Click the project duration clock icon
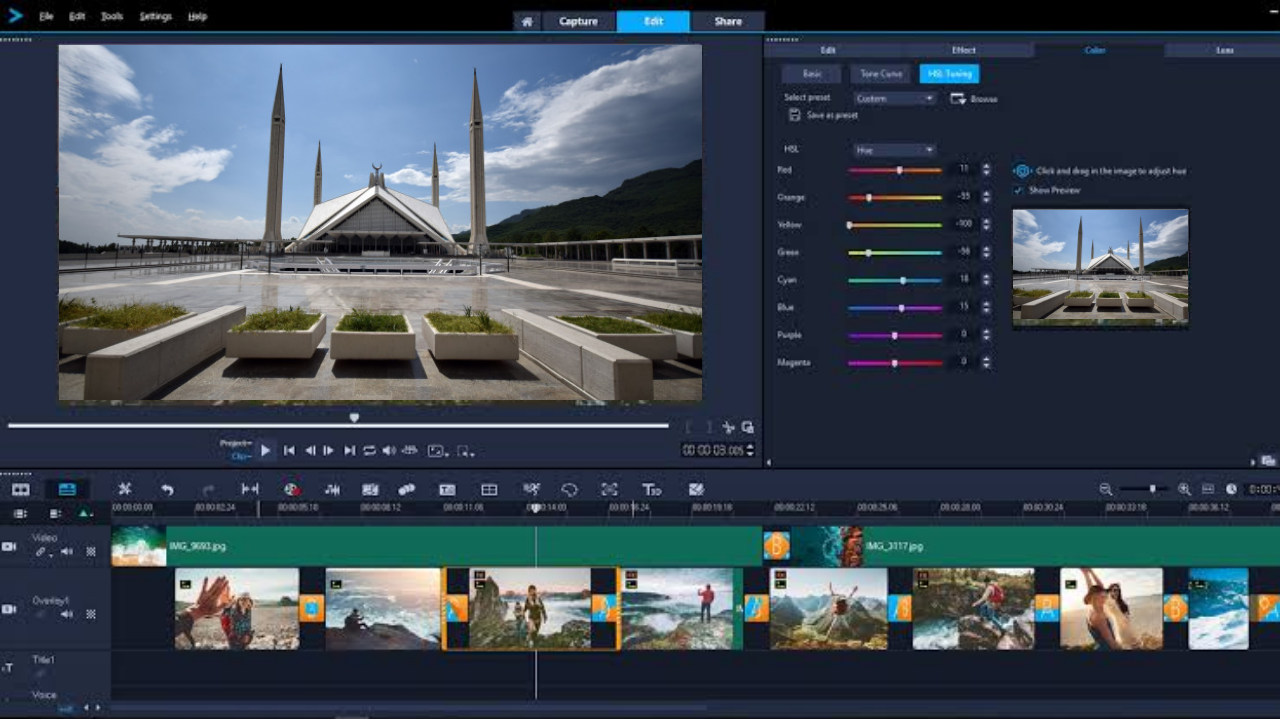Image resolution: width=1280 pixels, height=720 pixels. pos(1231,489)
